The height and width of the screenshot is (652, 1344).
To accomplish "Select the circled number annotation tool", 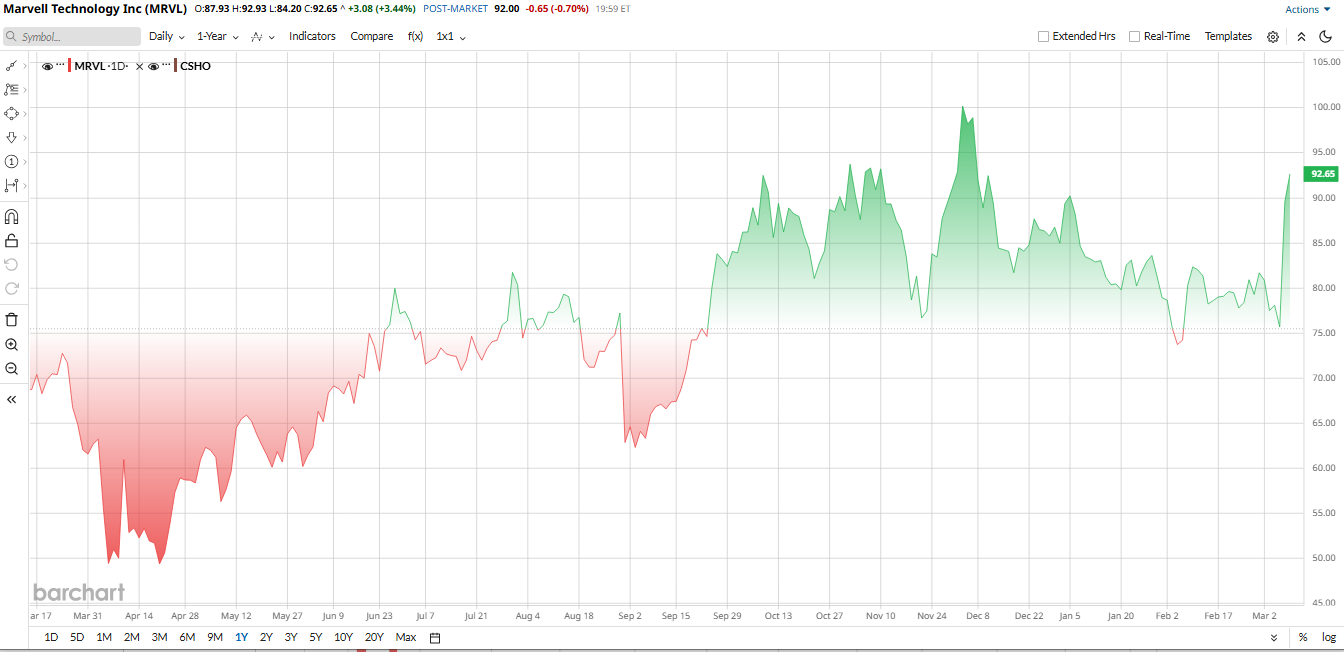I will coord(11,161).
